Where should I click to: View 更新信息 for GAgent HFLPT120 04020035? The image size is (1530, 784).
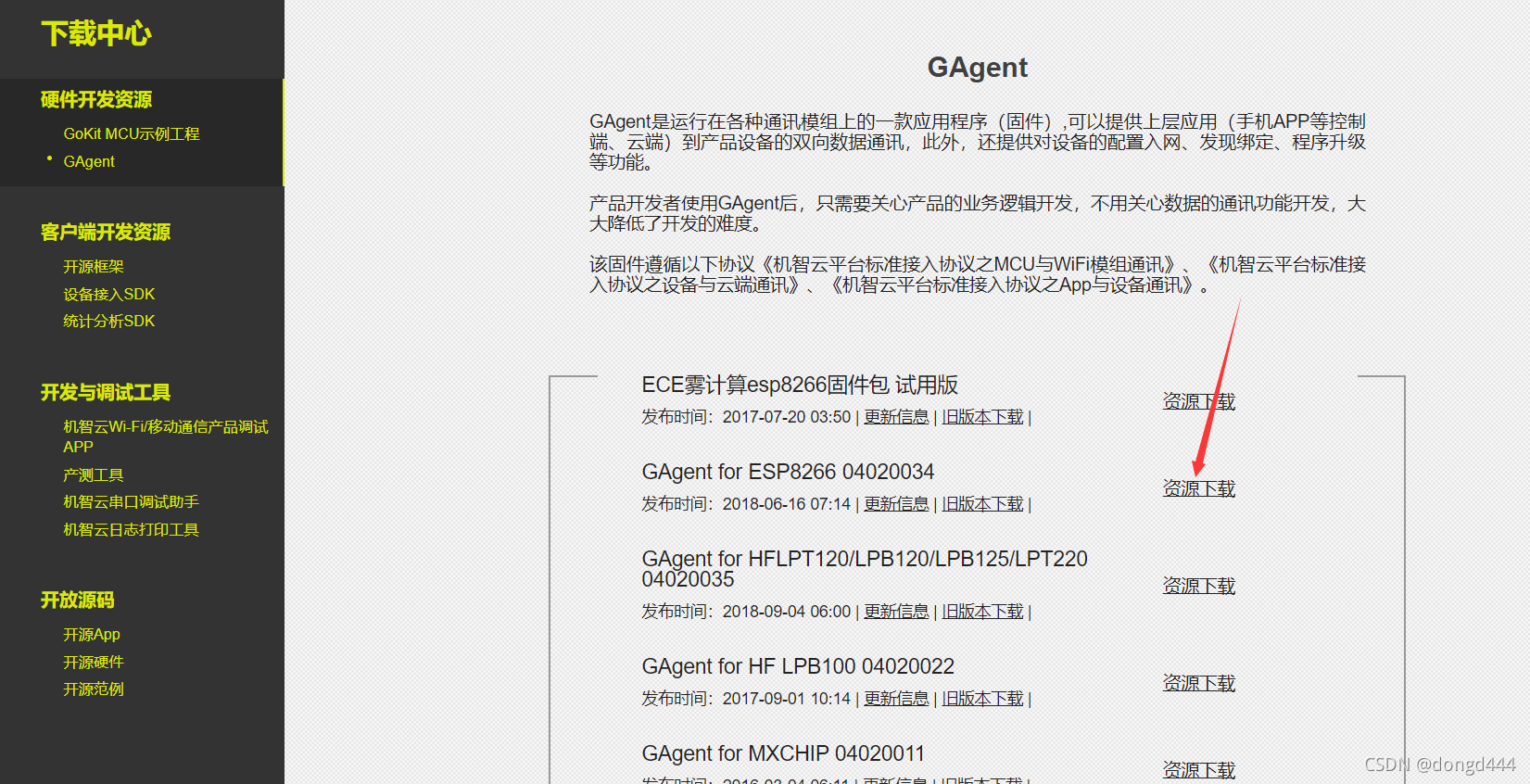point(896,612)
